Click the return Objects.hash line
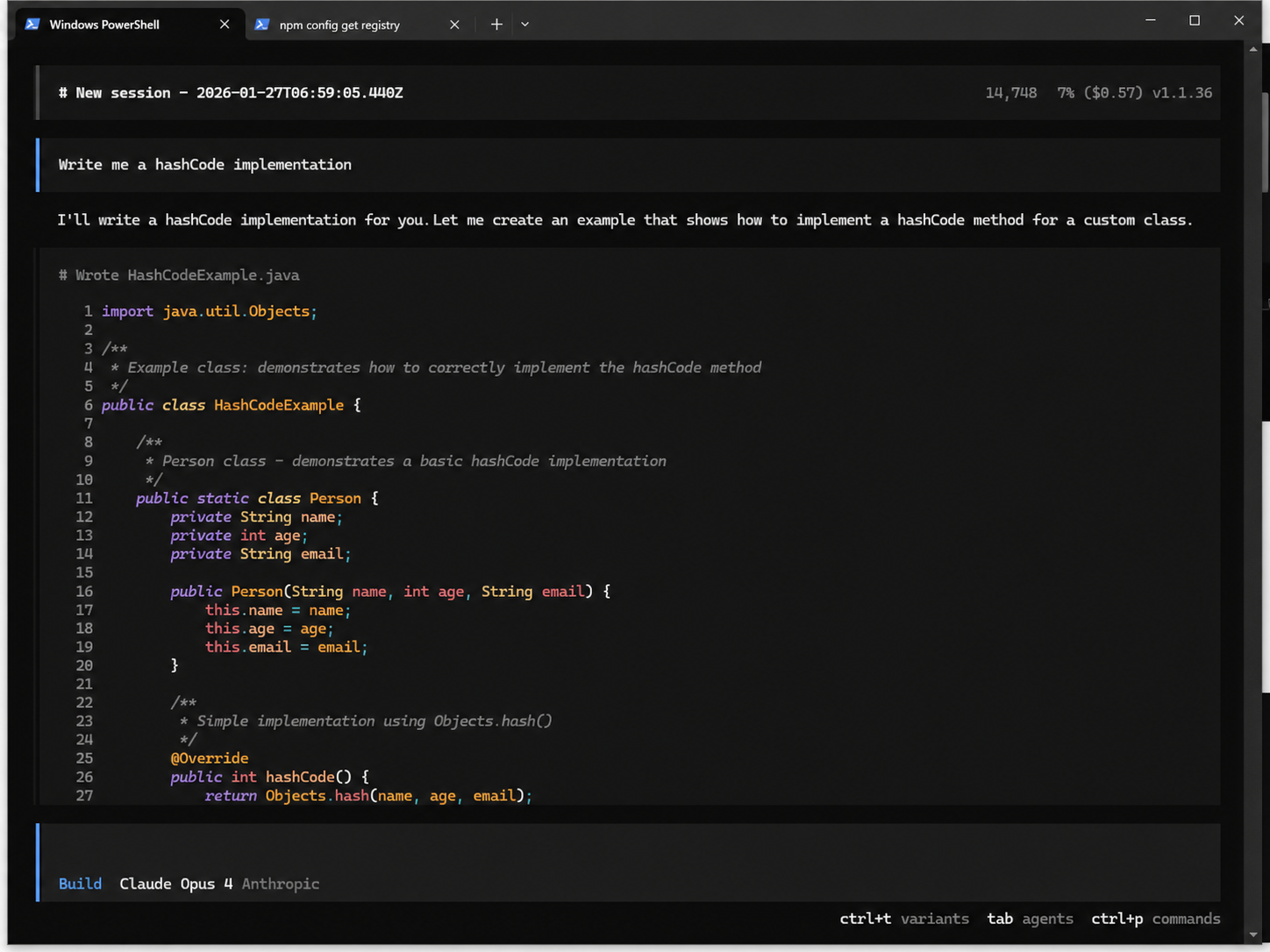Image resolution: width=1270 pixels, height=952 pixels. [368, 796]
